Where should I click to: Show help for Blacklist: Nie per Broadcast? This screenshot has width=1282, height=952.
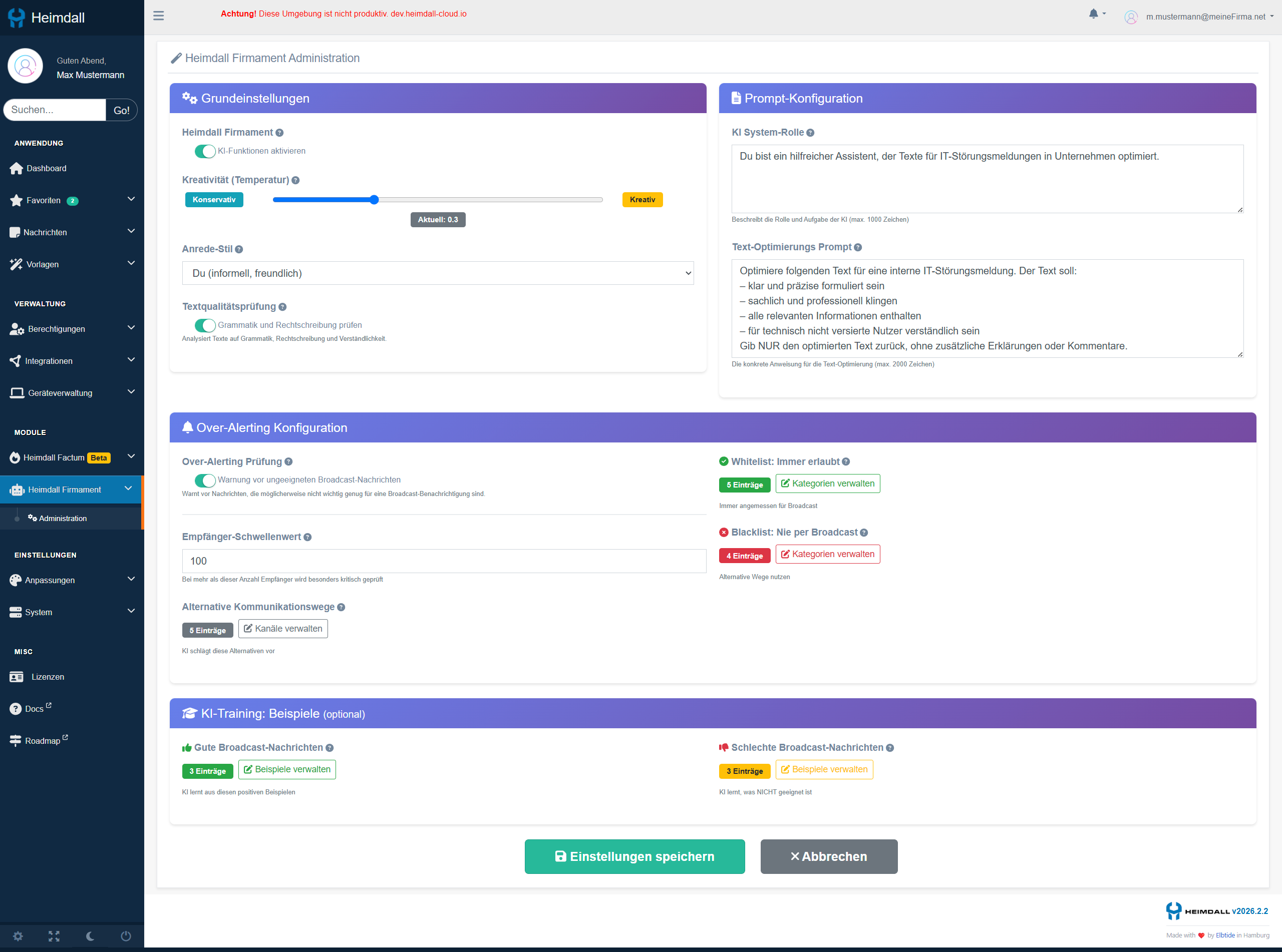864,533
